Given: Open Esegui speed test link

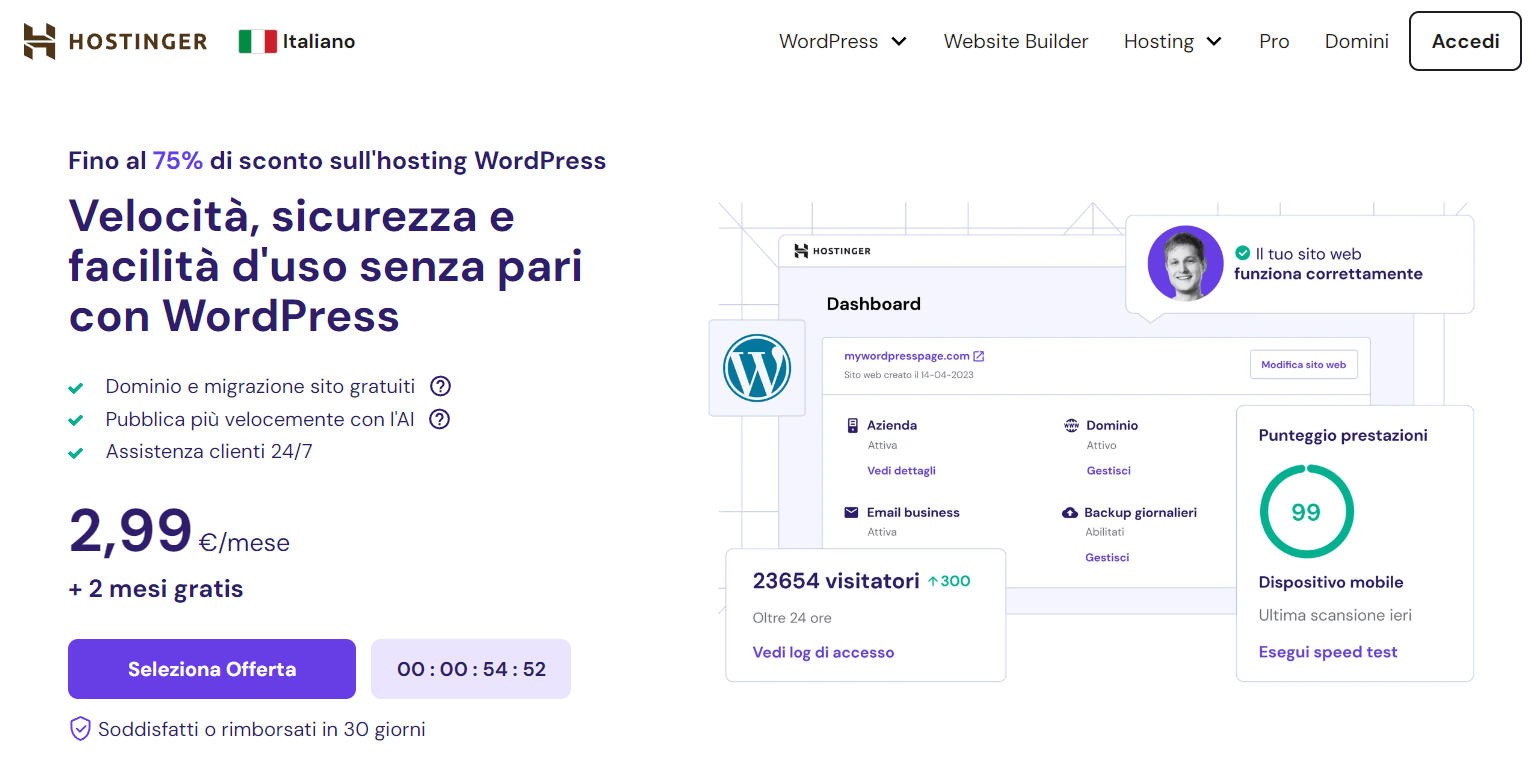Looking at the screenshot, I should coord(1328,652).
